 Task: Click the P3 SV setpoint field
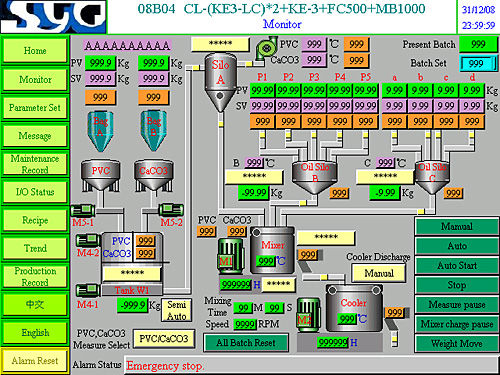point(314,106)
